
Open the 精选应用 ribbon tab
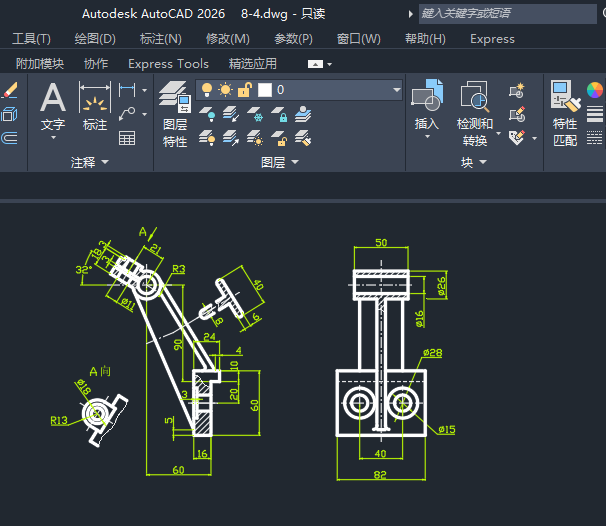(253, 63)
